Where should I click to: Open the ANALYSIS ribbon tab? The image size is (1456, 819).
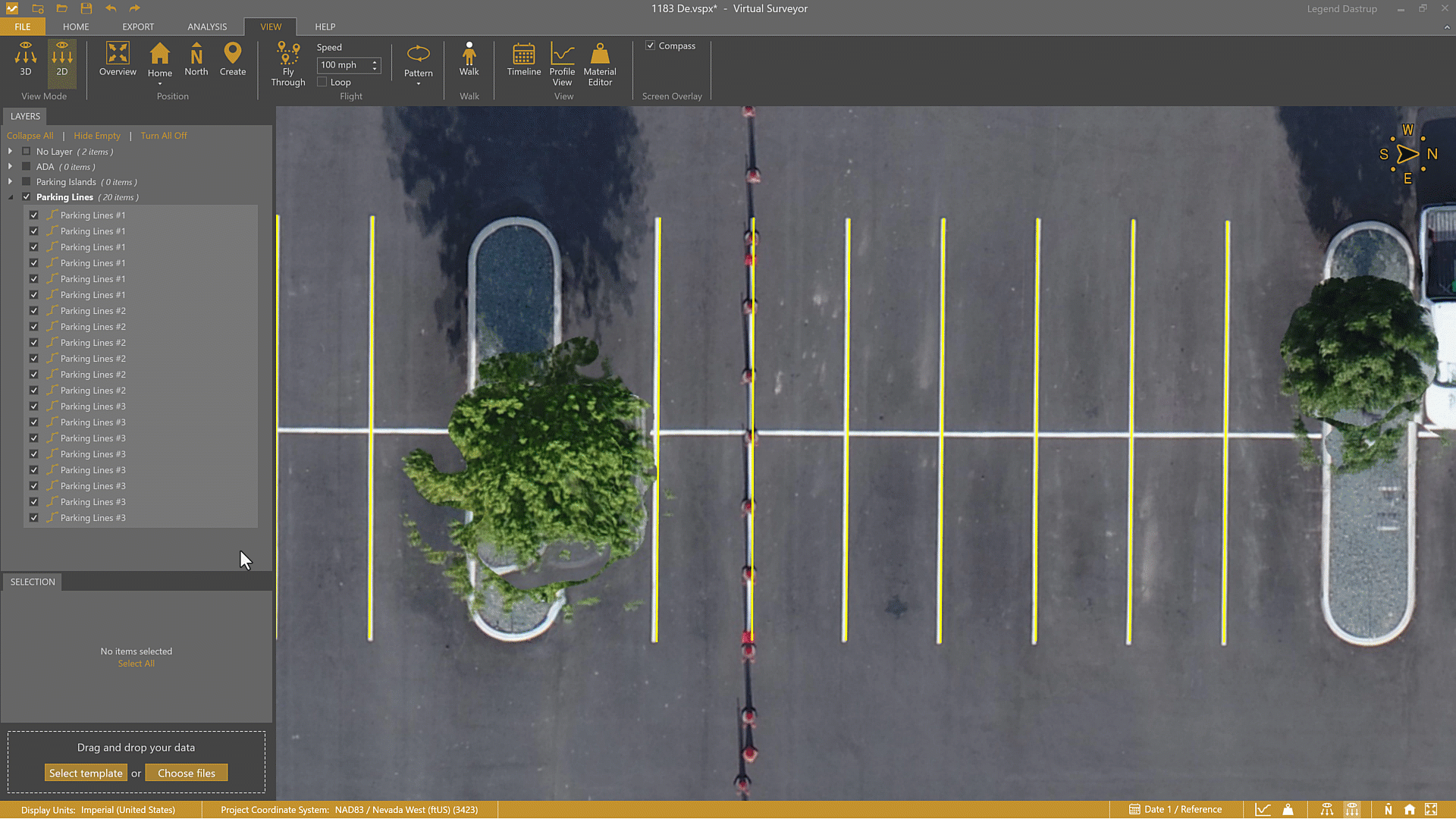[207, 27]
